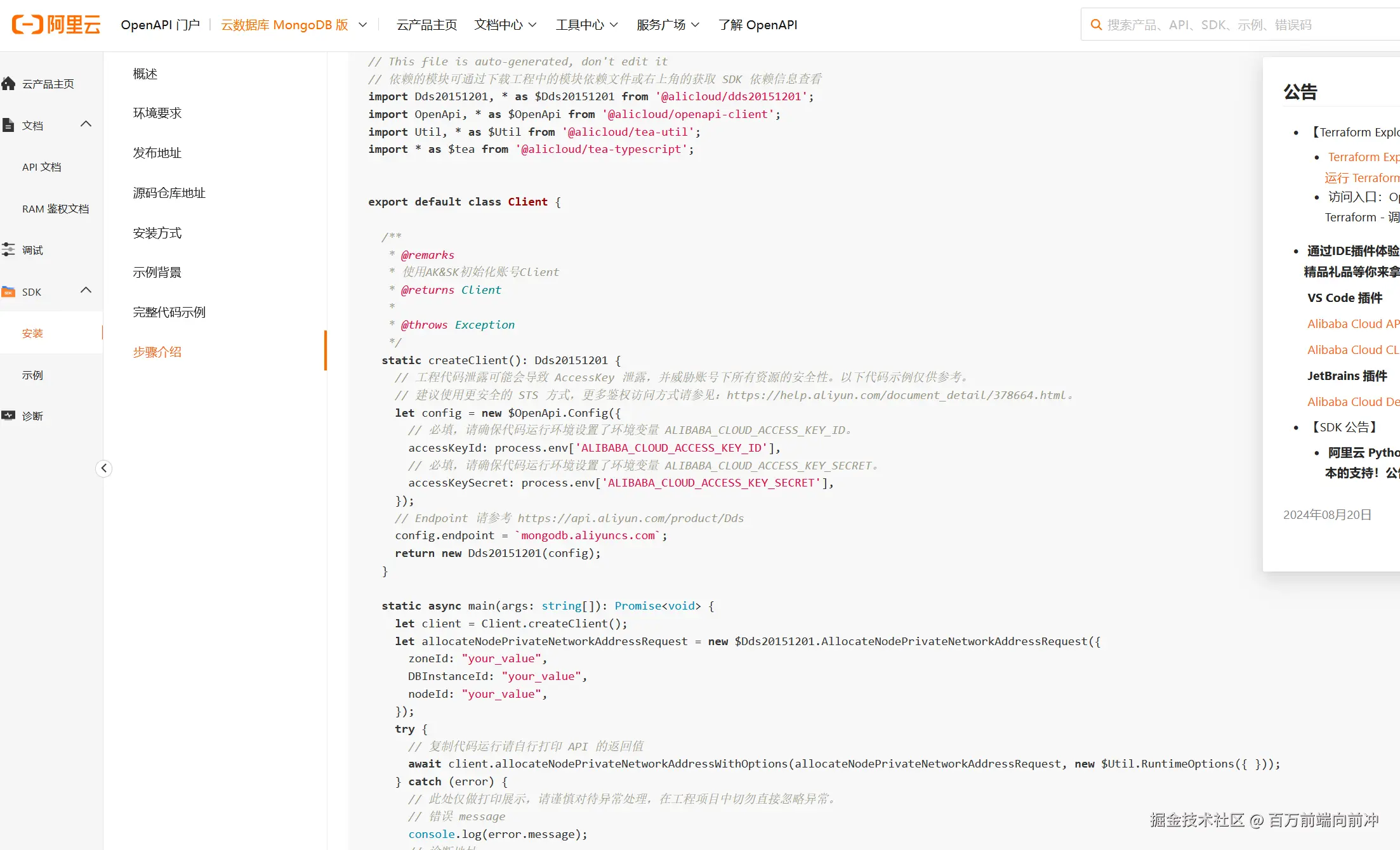Click the sliders icon beside 调试
This screenshot has width=1400, height=850.
(x=8, y=250)
